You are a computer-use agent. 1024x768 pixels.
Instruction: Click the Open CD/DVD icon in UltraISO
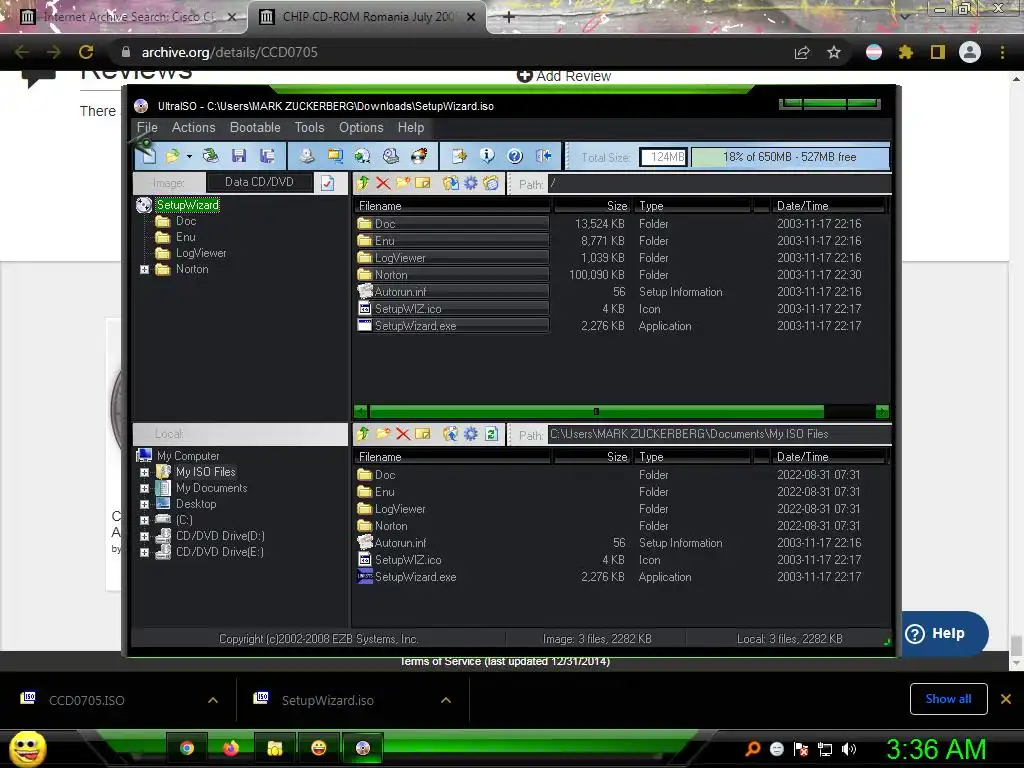click(210, 155)
